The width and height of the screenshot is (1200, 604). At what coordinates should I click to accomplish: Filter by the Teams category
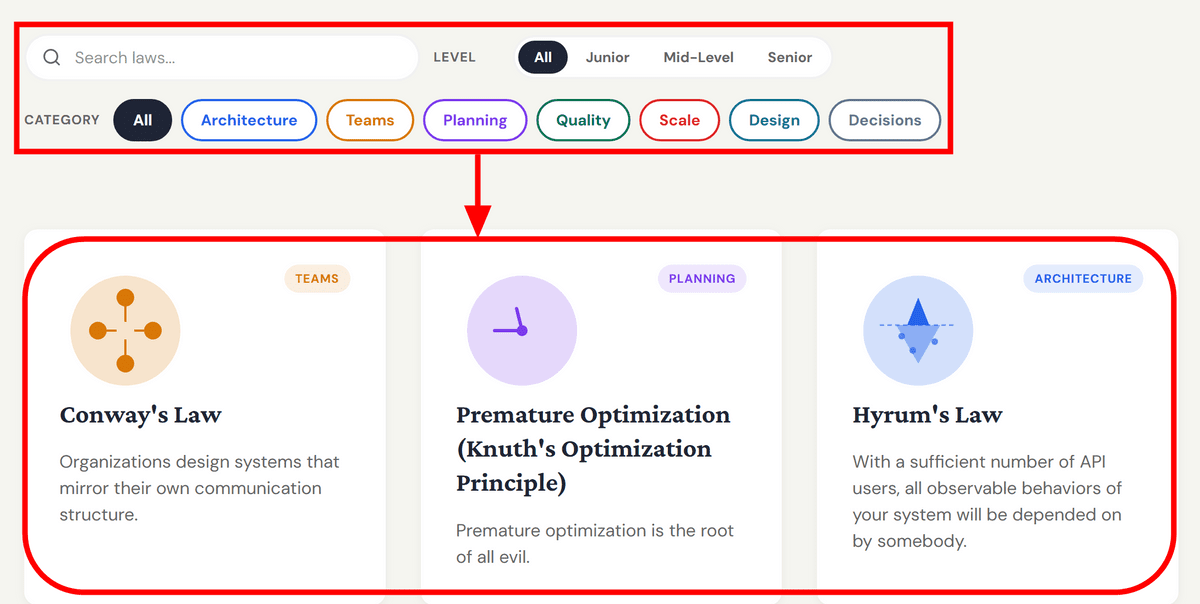tap(370, 120)
